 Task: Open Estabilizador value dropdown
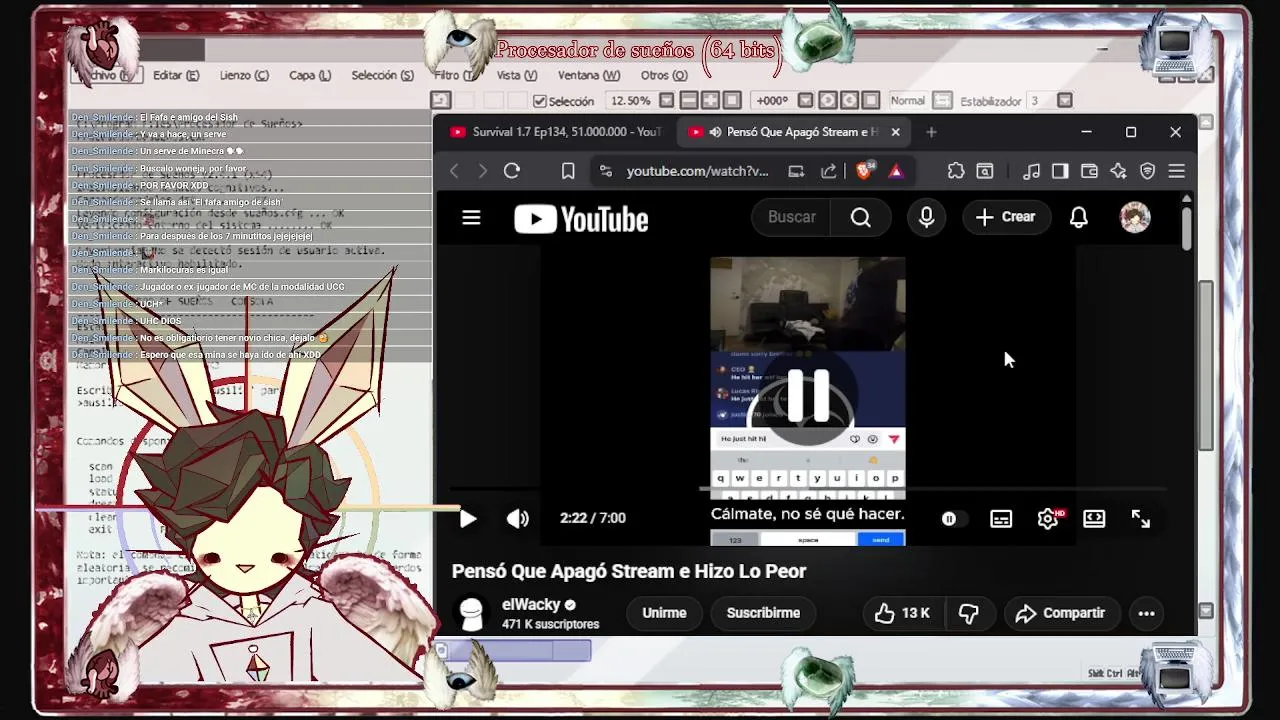pyautogui.click(x=1065, y=101)
